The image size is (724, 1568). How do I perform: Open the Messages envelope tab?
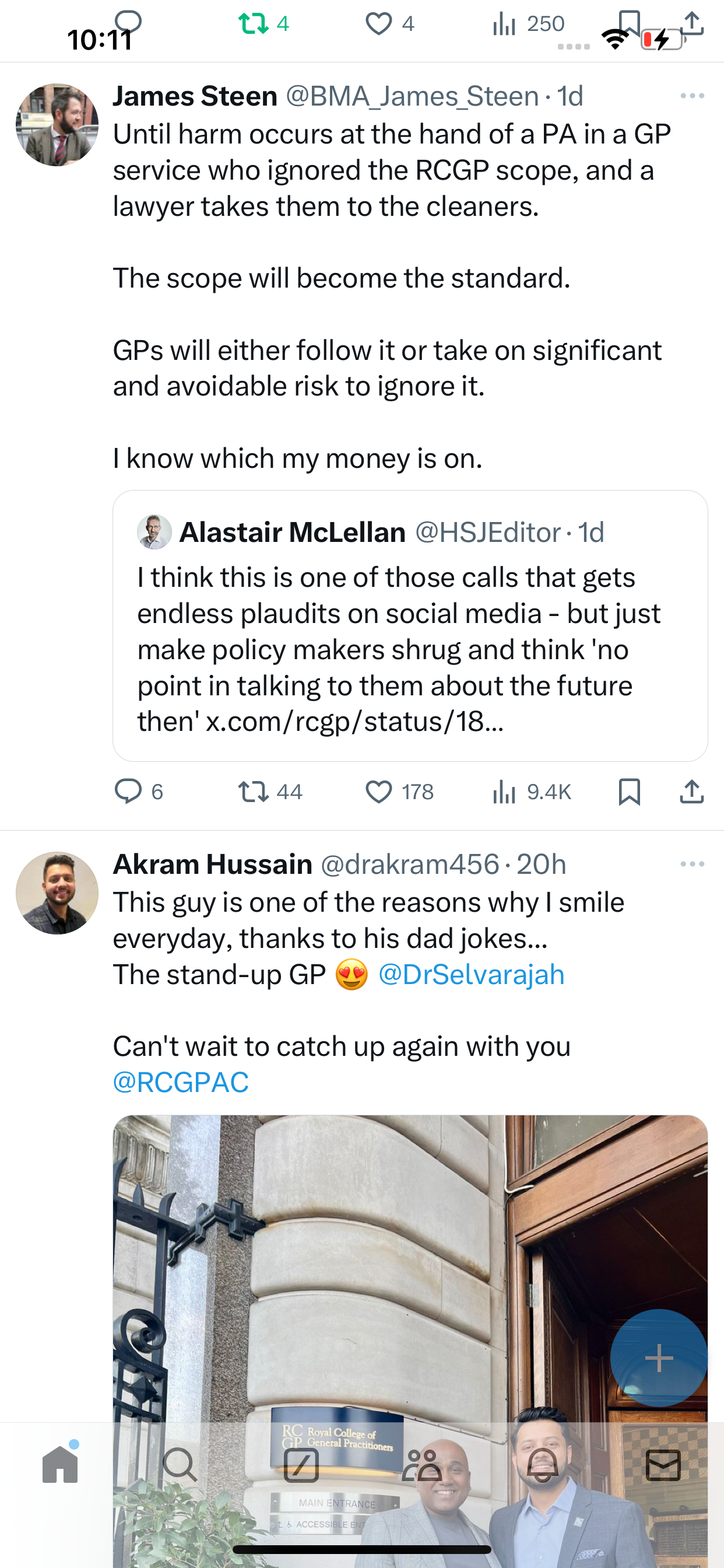tap(663, 1465)
